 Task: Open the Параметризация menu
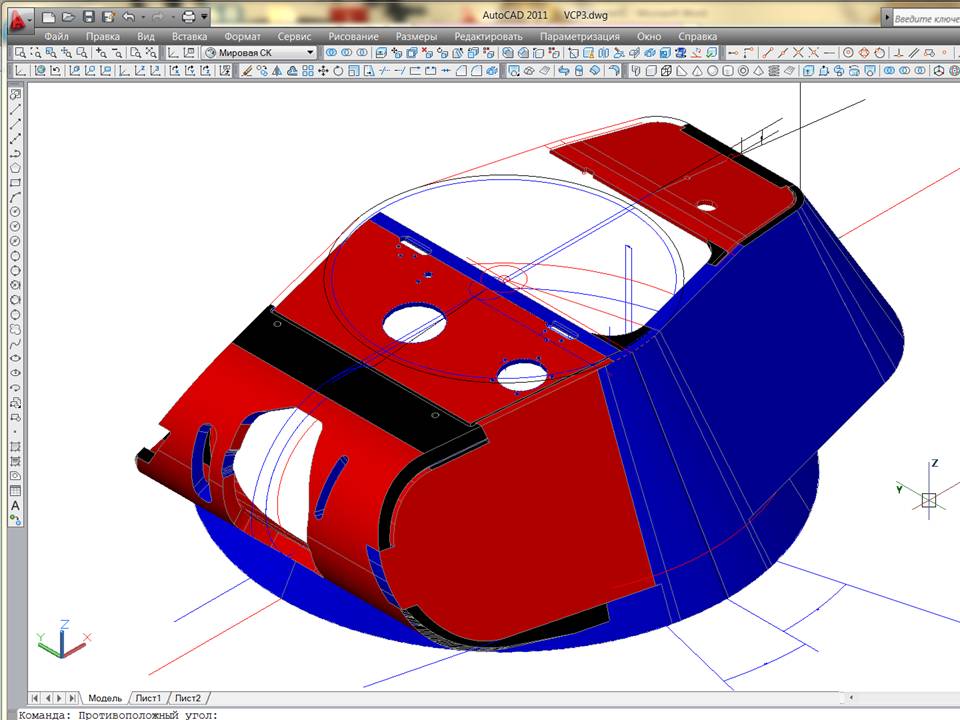[x=580, y=37]
